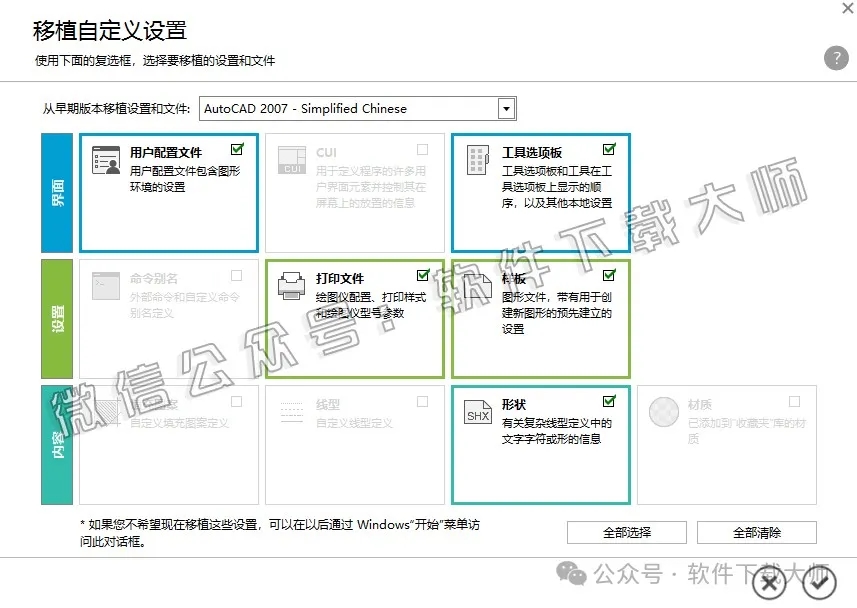Click the 命令别名 command alias icon
Viewport: 857px width, 608px height.
[105, 285]
